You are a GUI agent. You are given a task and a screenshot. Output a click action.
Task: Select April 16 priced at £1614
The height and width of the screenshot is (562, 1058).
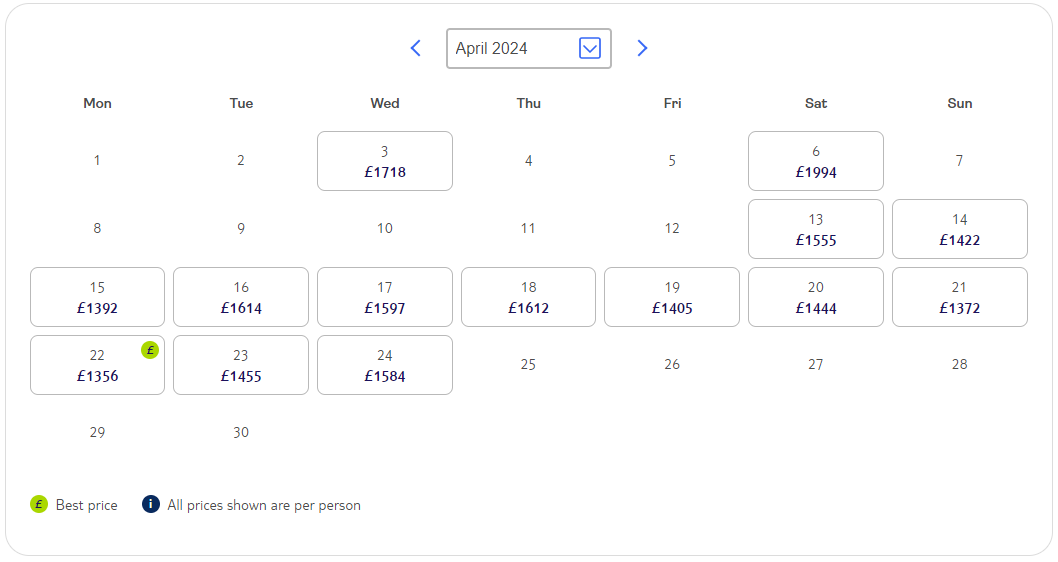coord(241,298)
